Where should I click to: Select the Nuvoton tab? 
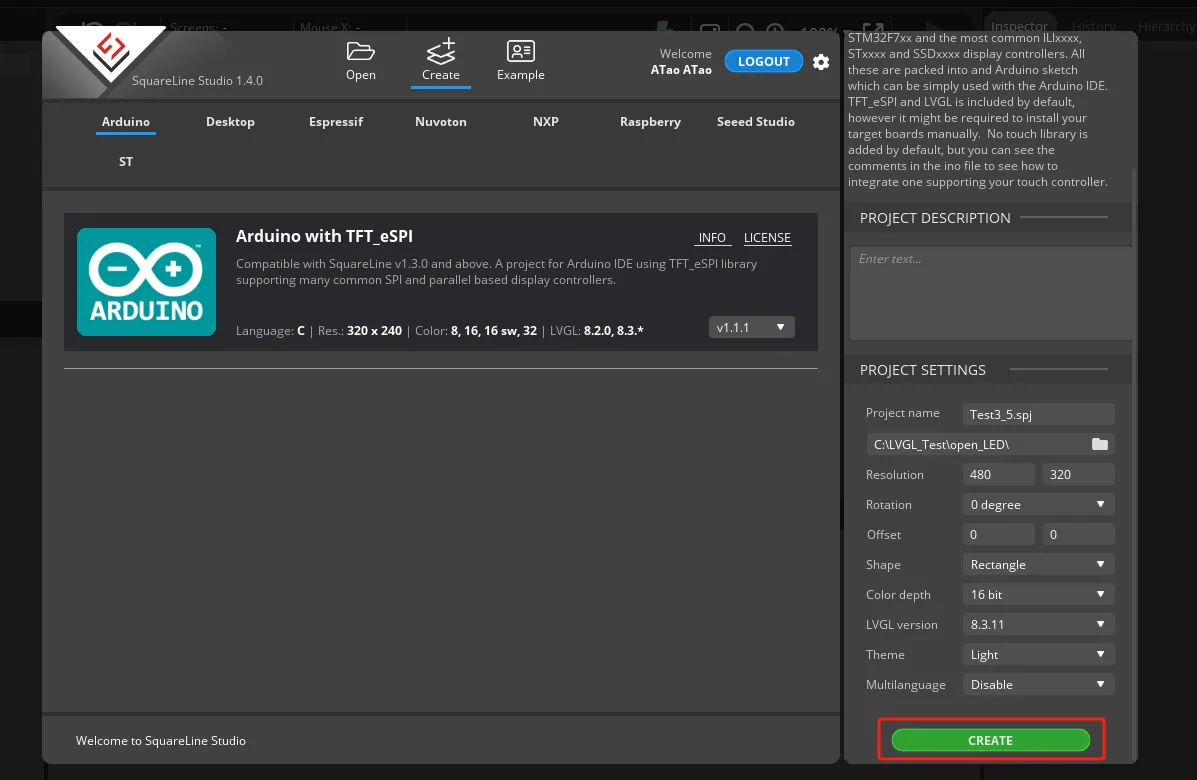(440, 122)
